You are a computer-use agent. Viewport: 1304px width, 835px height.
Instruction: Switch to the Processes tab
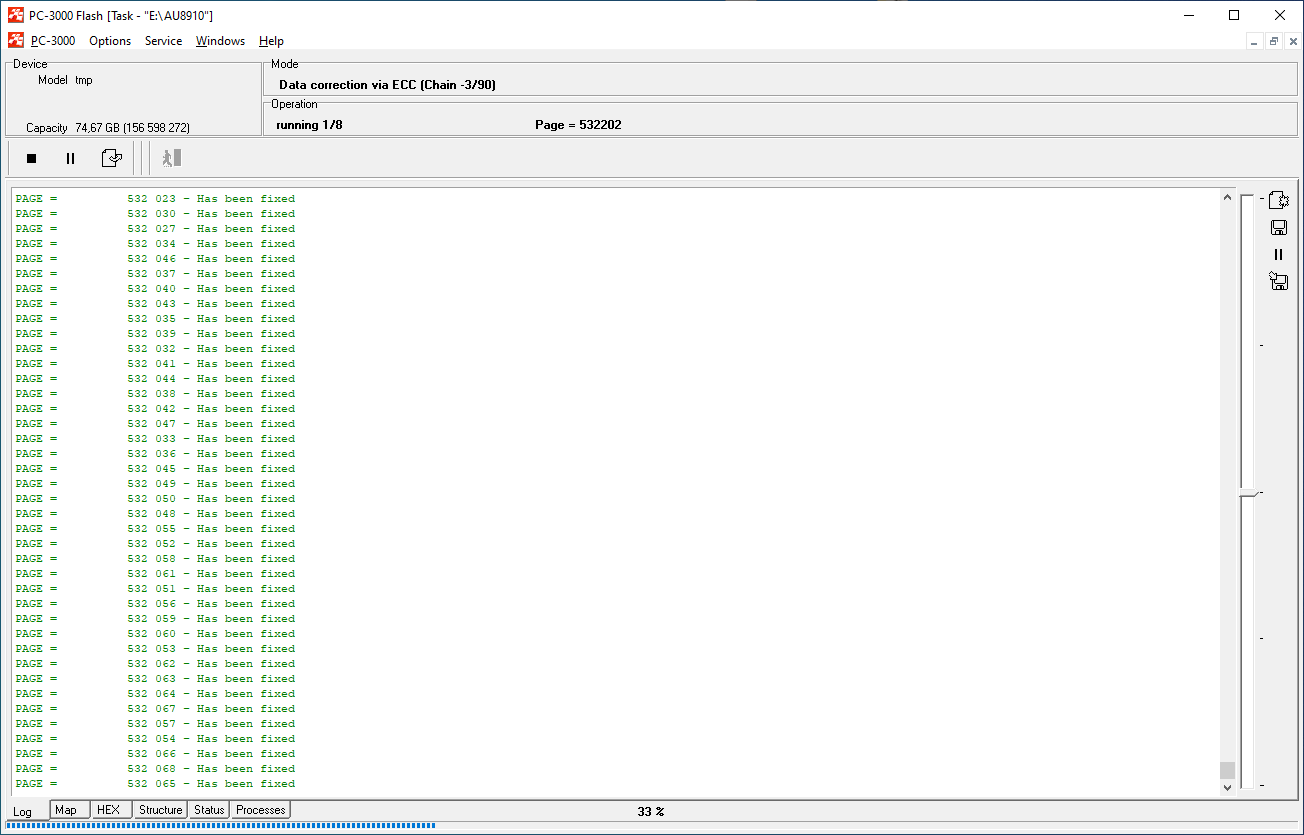[261, 810]
